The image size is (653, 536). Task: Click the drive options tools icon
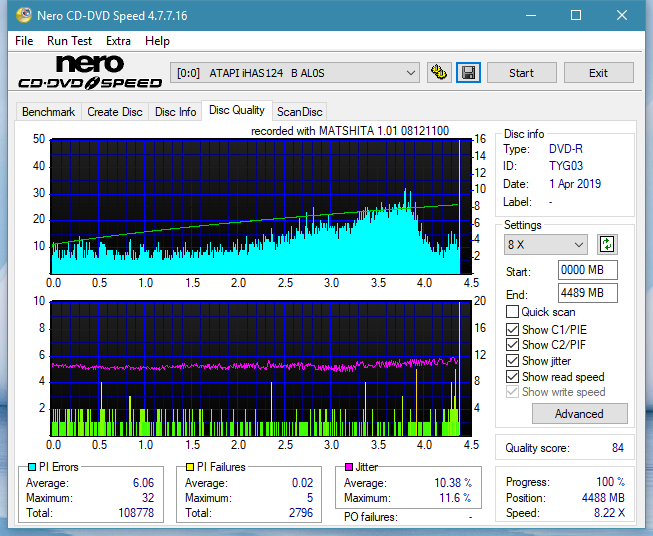439,73
